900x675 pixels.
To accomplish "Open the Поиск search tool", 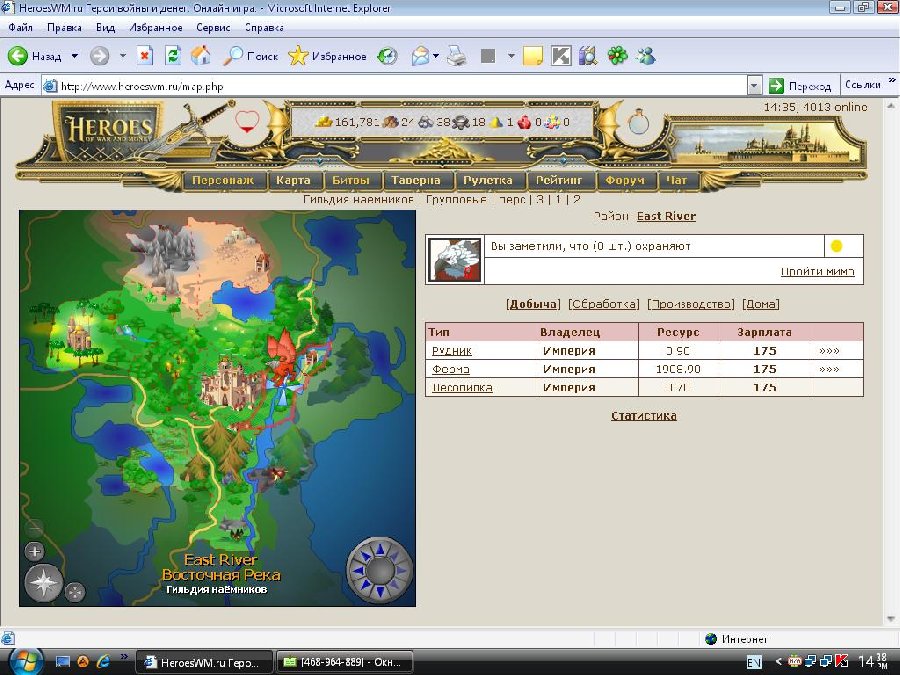I will coord(252,56).
